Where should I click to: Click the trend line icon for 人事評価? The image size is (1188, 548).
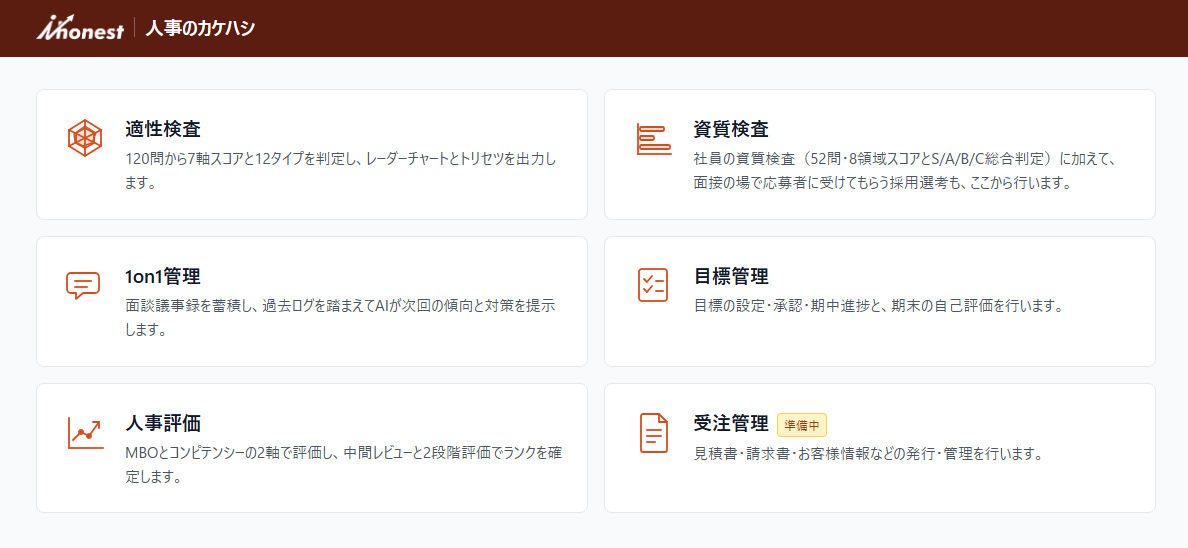(x=85, y=433)
